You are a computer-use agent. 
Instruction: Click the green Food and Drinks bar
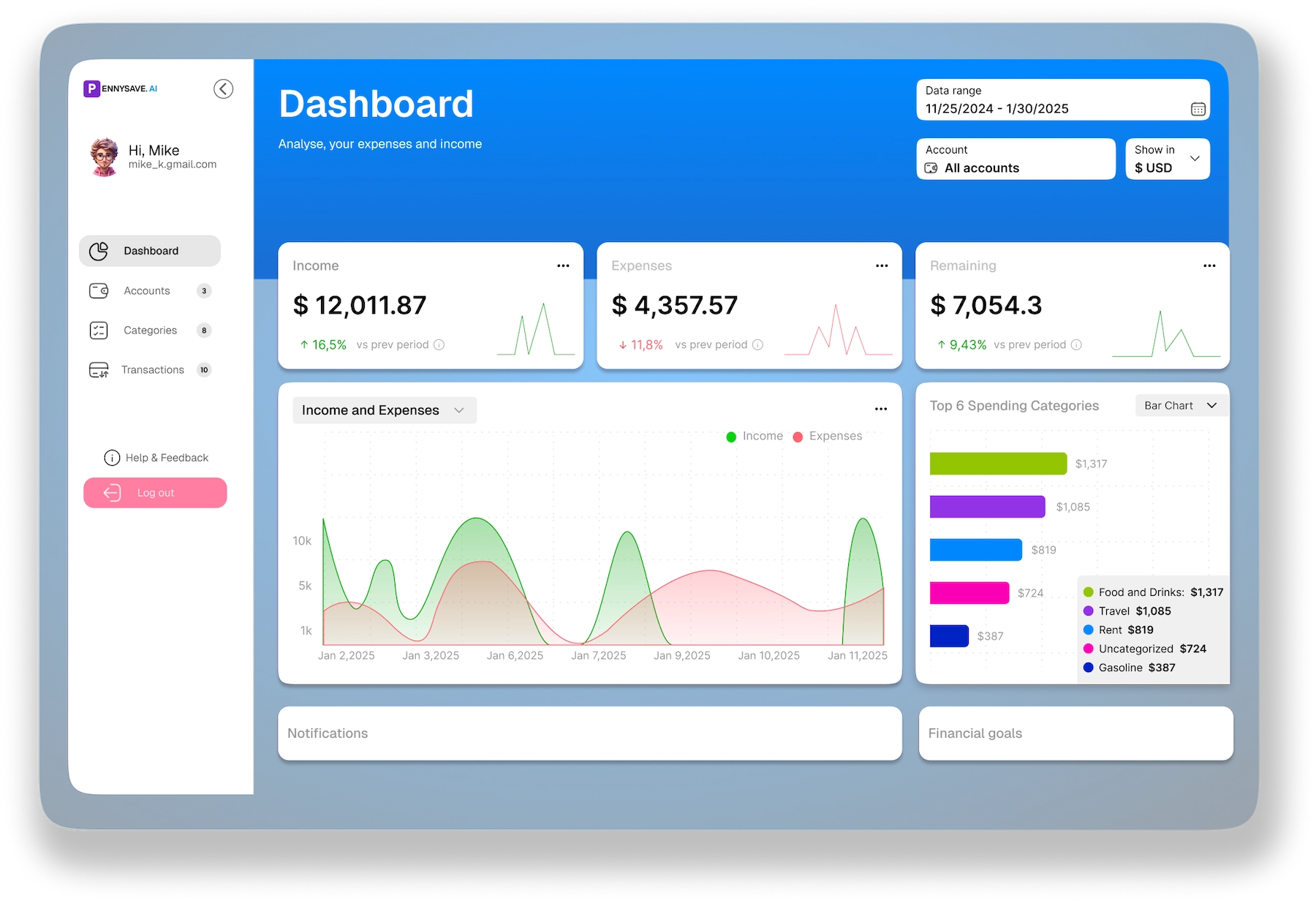tap(998, 464)
